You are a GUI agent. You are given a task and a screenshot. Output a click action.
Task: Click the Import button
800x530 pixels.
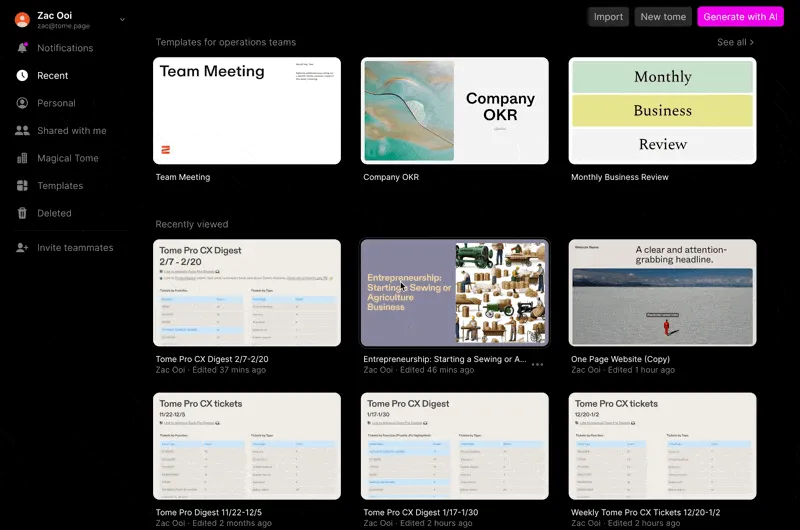pos(608,17)
